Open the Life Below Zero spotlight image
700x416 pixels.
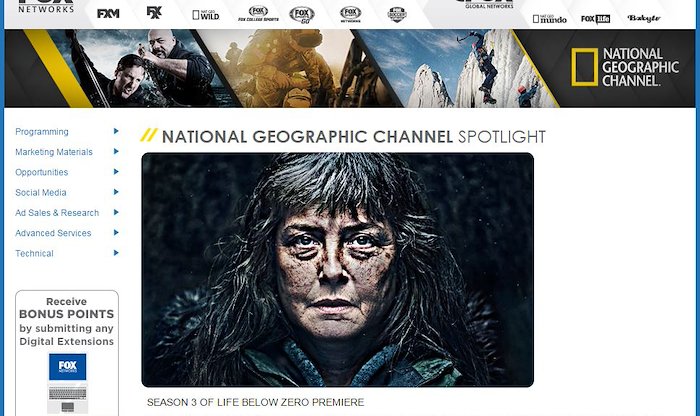[x=338, y=270]
